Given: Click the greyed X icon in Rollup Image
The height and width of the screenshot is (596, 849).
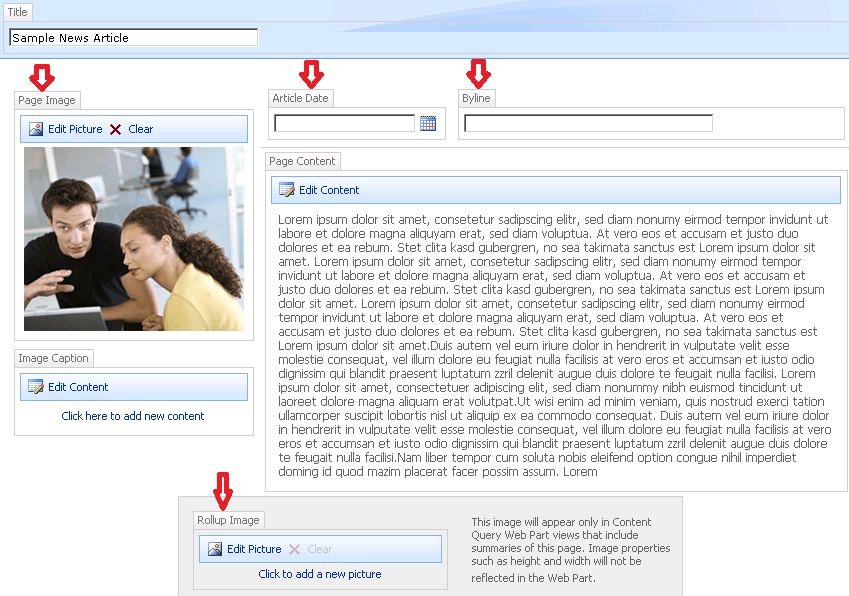Looking at the screenshot, I should pos(295,549).
